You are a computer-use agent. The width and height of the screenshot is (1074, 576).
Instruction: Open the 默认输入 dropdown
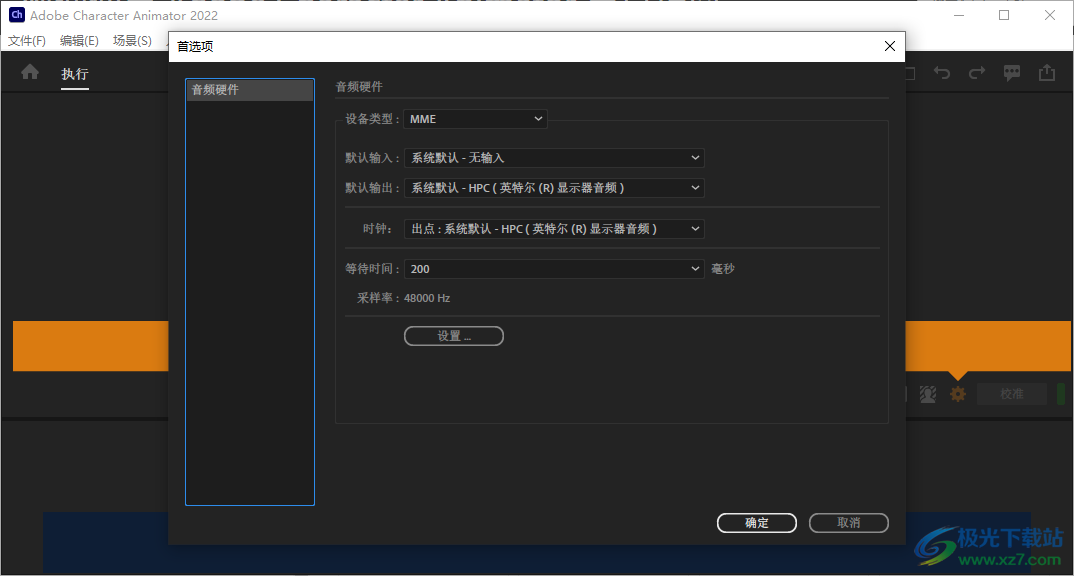click(554, 158)
